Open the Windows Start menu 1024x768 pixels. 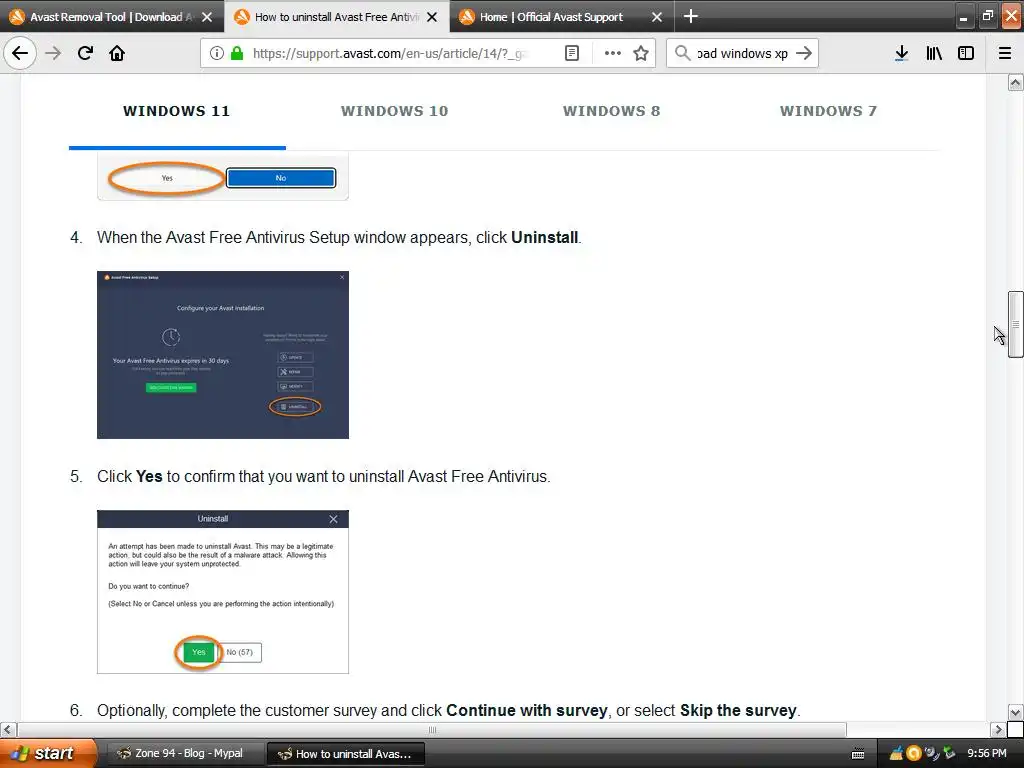pyautogui.click(x=47, y=753)
